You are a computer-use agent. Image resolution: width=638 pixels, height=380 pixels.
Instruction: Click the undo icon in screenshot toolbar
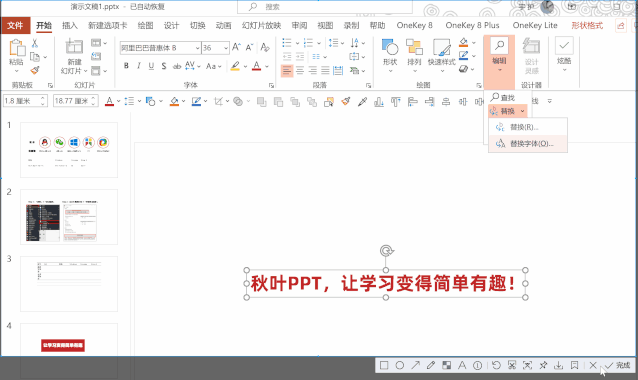(x=496, y=365)
